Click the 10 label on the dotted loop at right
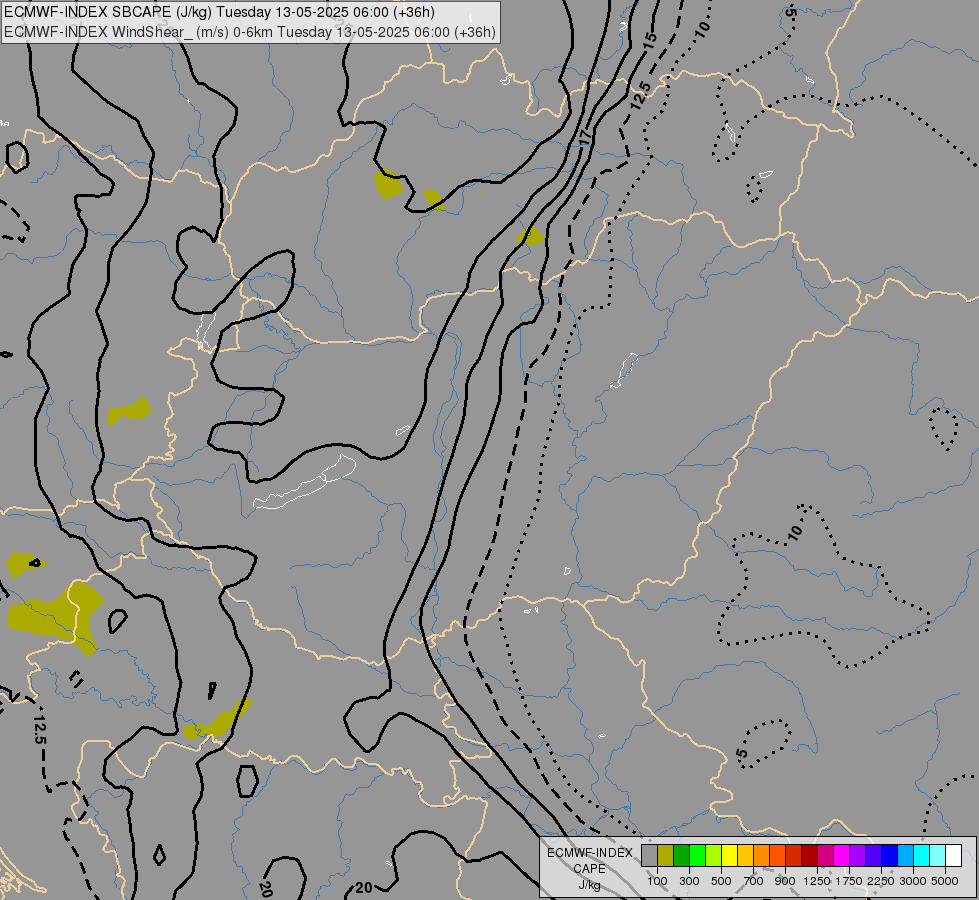This screenshot has width=979, height=900. [x=794, y=533]
